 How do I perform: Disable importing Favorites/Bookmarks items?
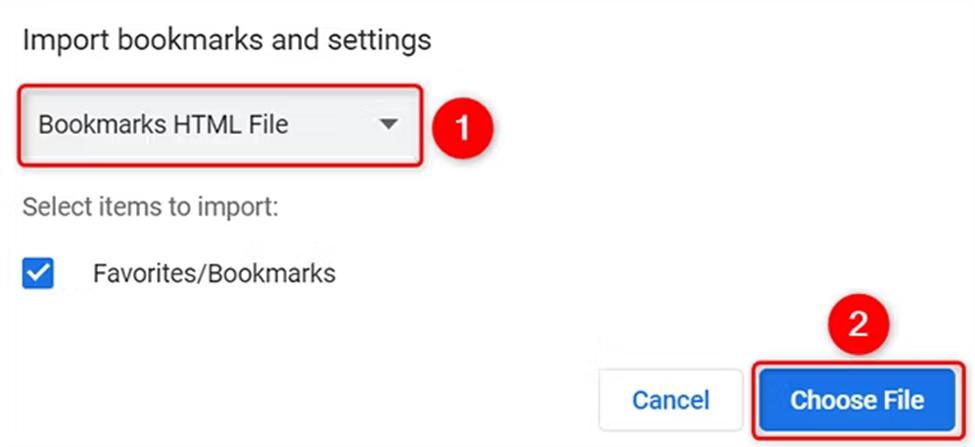[x=38, y=273]
